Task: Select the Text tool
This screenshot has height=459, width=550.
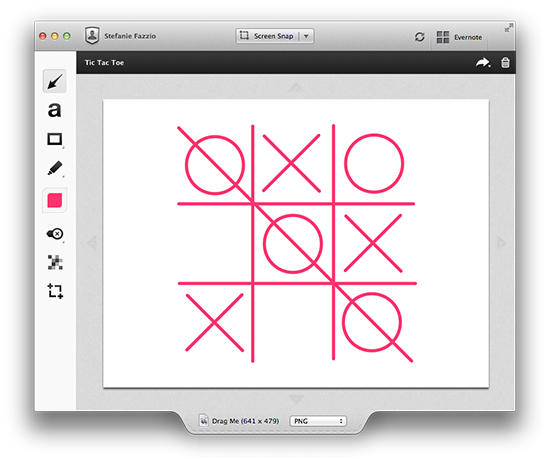Action: point(54,110)
